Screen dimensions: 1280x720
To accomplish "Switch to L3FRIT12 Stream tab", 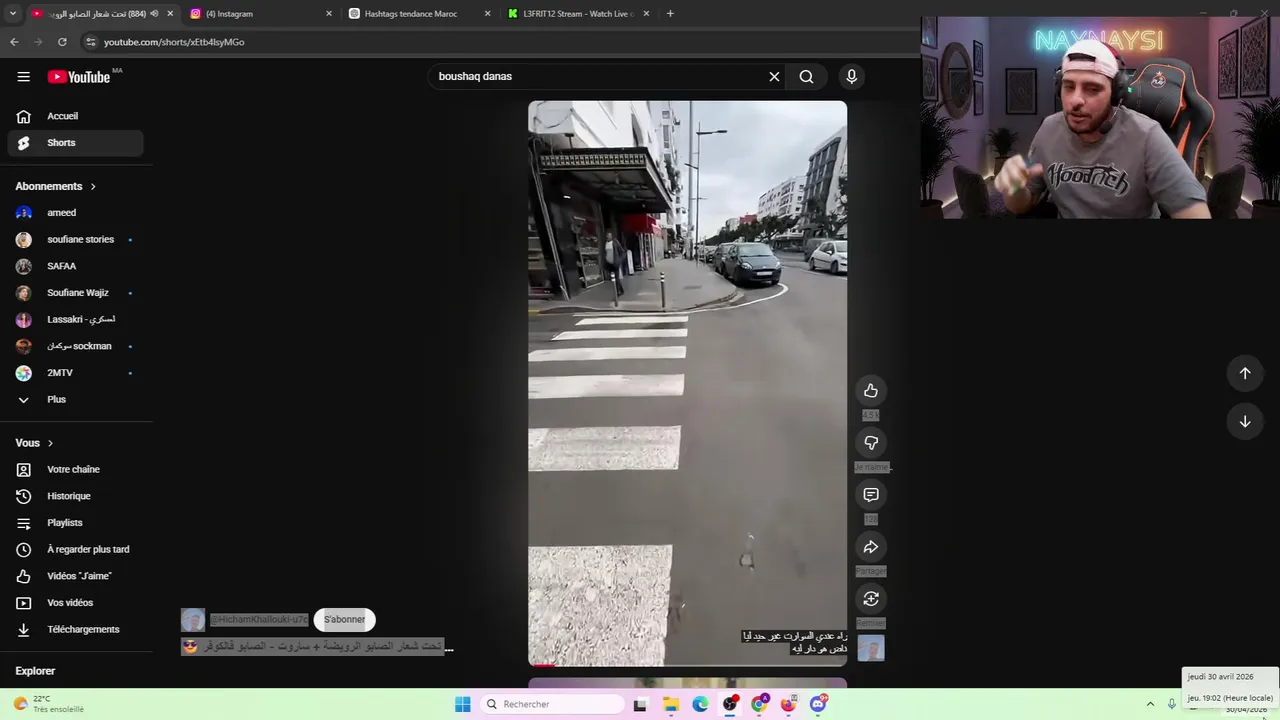I will click(578, 14).
